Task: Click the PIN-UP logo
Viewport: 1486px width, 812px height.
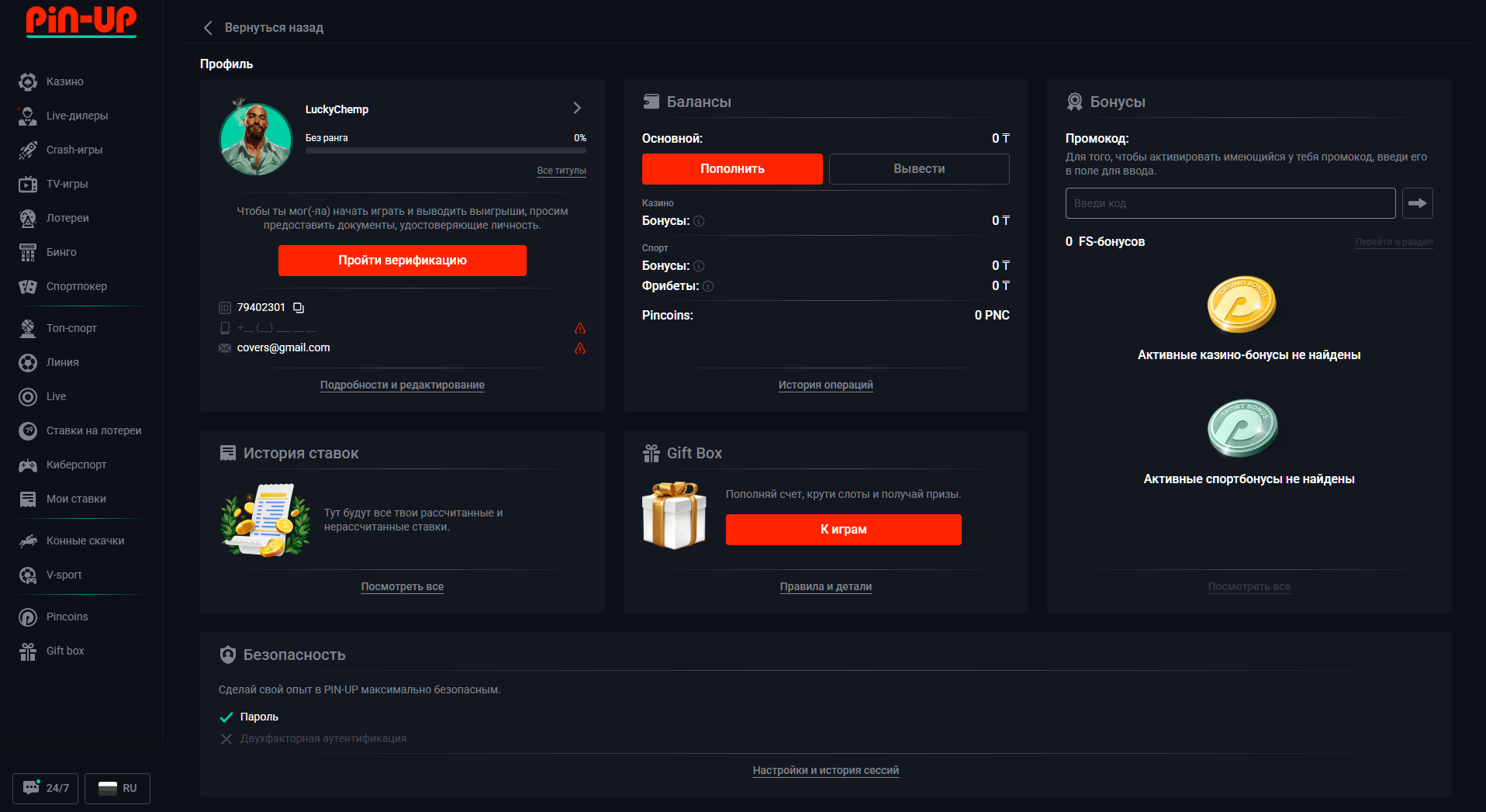Action: click(81, 21)
